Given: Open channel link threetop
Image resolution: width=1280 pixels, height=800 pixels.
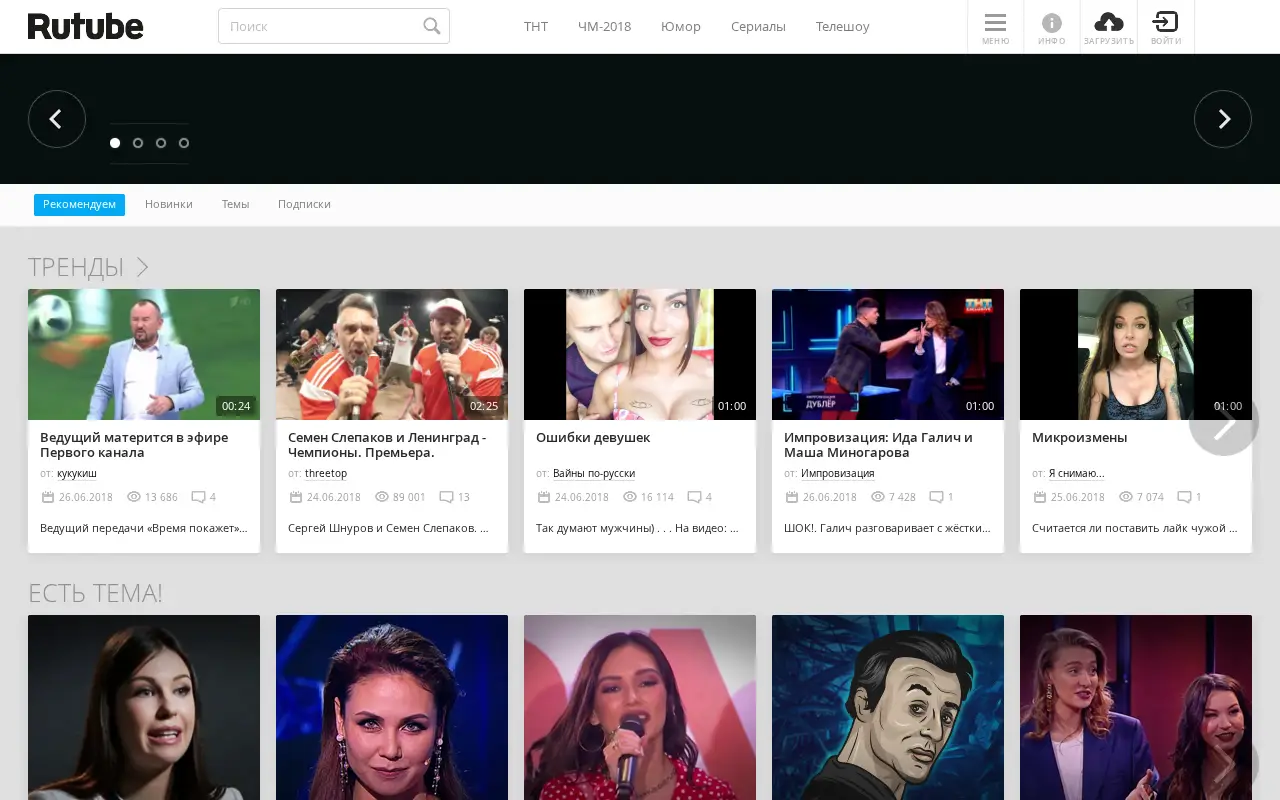Looking at the screenshot, I should (x=326, y=474).
